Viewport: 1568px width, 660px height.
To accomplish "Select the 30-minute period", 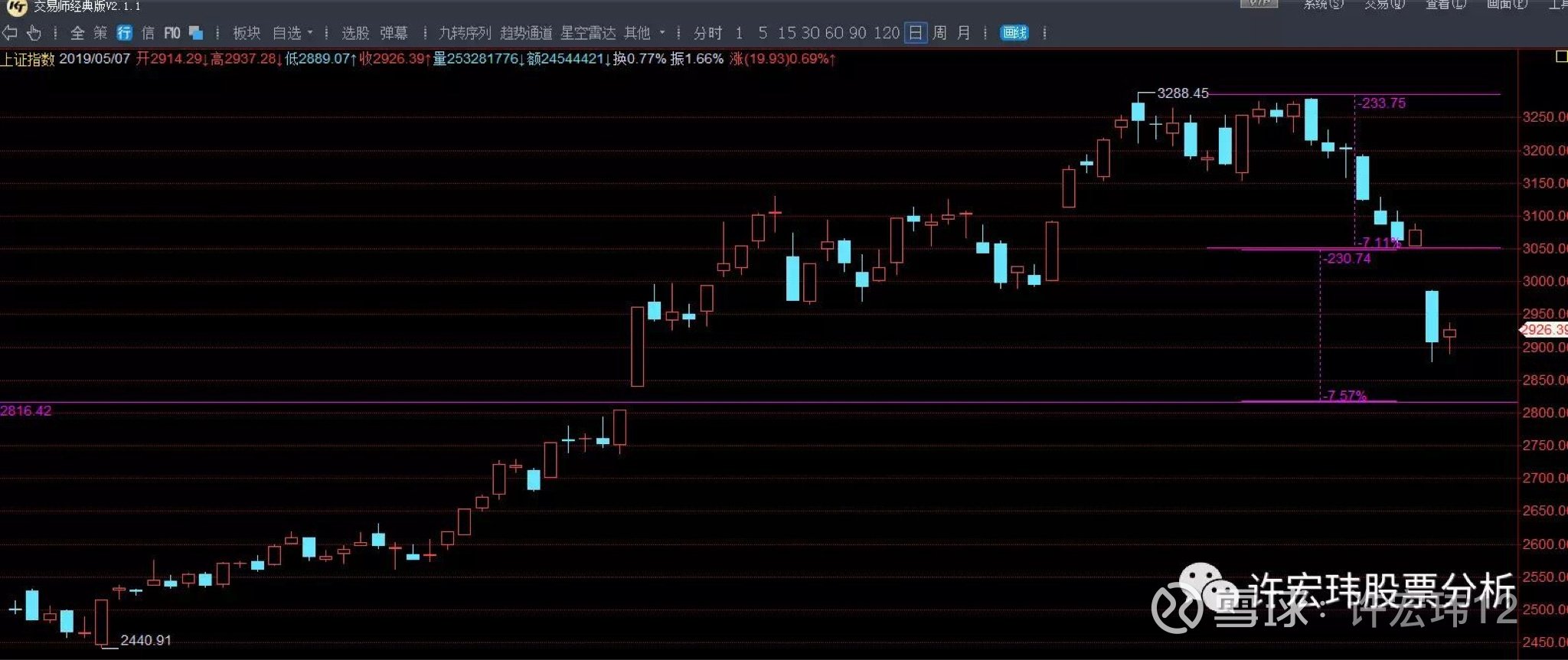I will click(811, 33).
